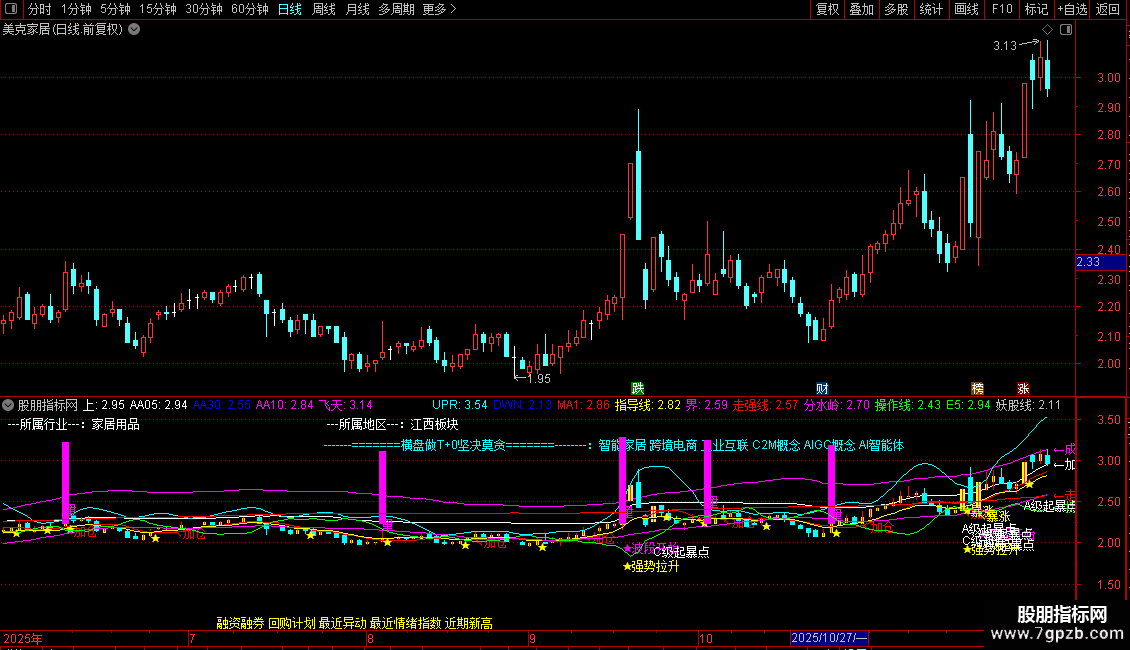The image size is (1130, 650).
Task: Click the 1.95 low price label
Action: [539, 378]
